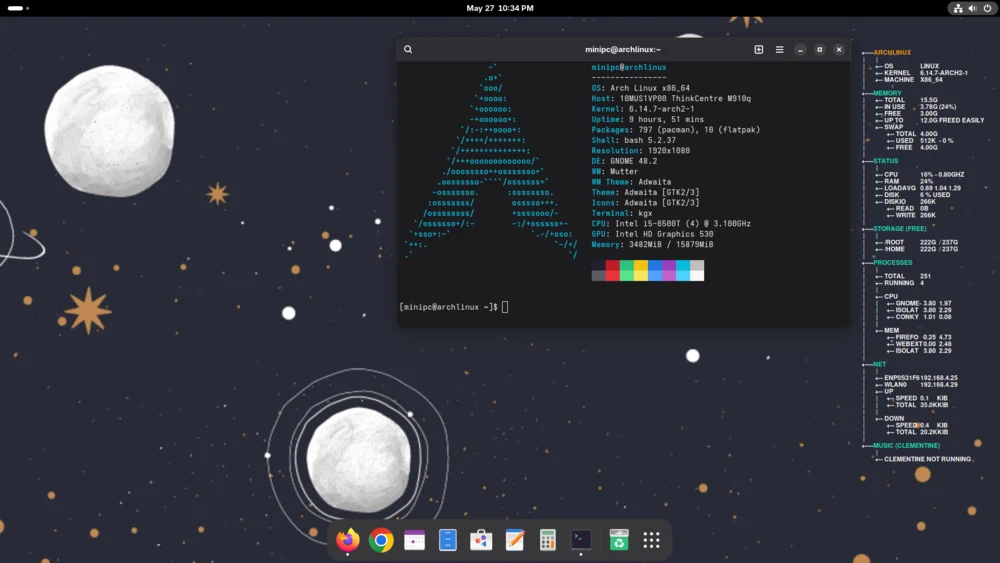The image size is (1000, 563).
Task: Click the 'GPU: Intel HD Graphics 530' line
Action: tap(652, 234)
